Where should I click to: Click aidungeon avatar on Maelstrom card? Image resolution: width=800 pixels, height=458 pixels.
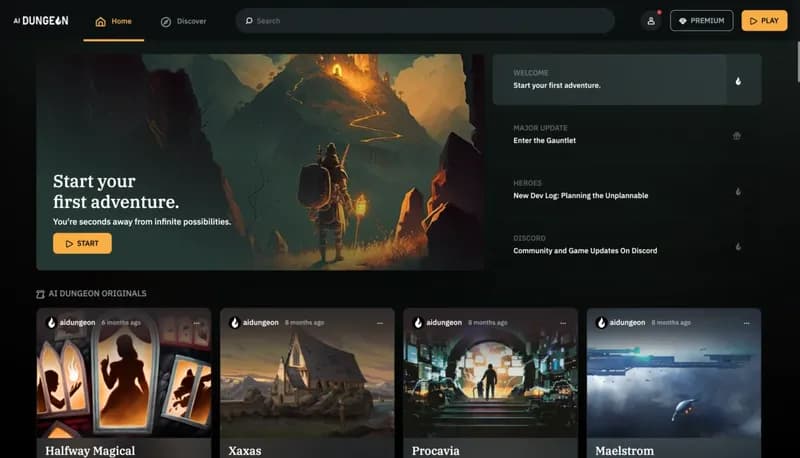click(601, 323)
